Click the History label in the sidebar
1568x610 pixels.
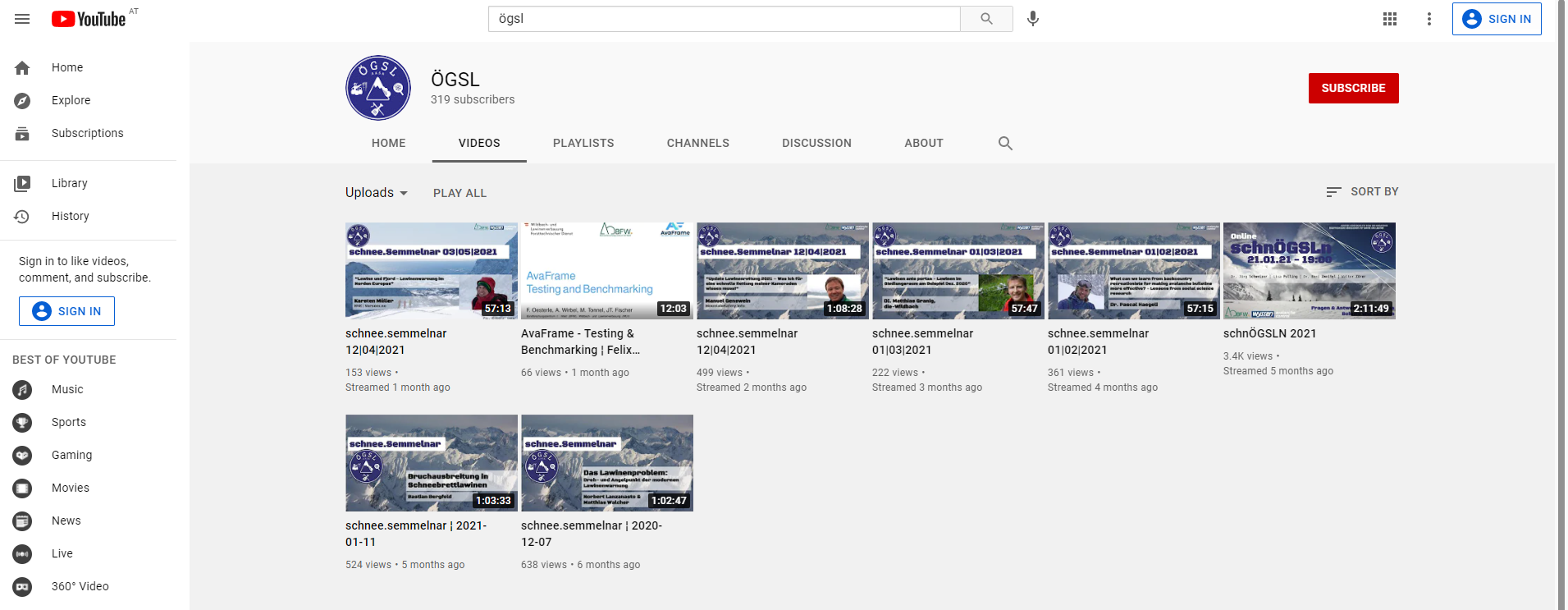click(x=71, y=216)
